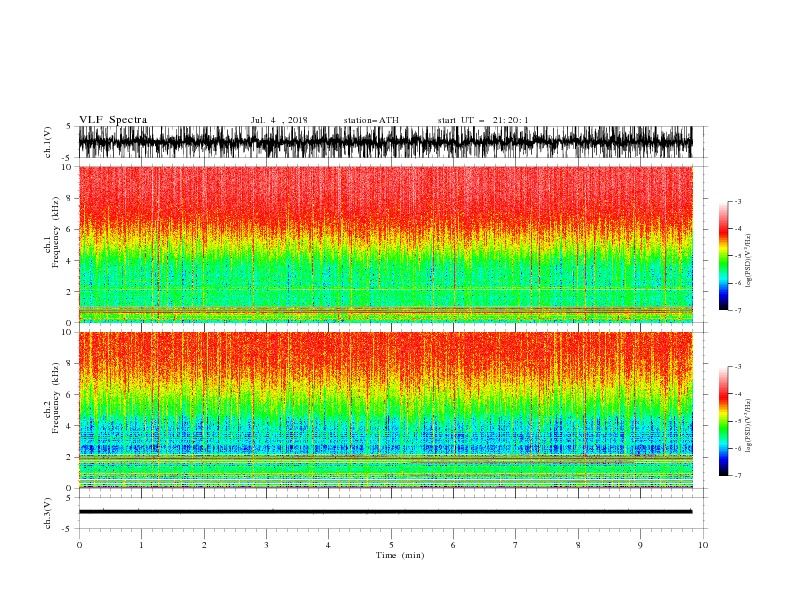Viewport: 792px width, 612px height.
Task: Click the "4" kHz tick of ch.2 spectrogram
Action: coord(70,426)
